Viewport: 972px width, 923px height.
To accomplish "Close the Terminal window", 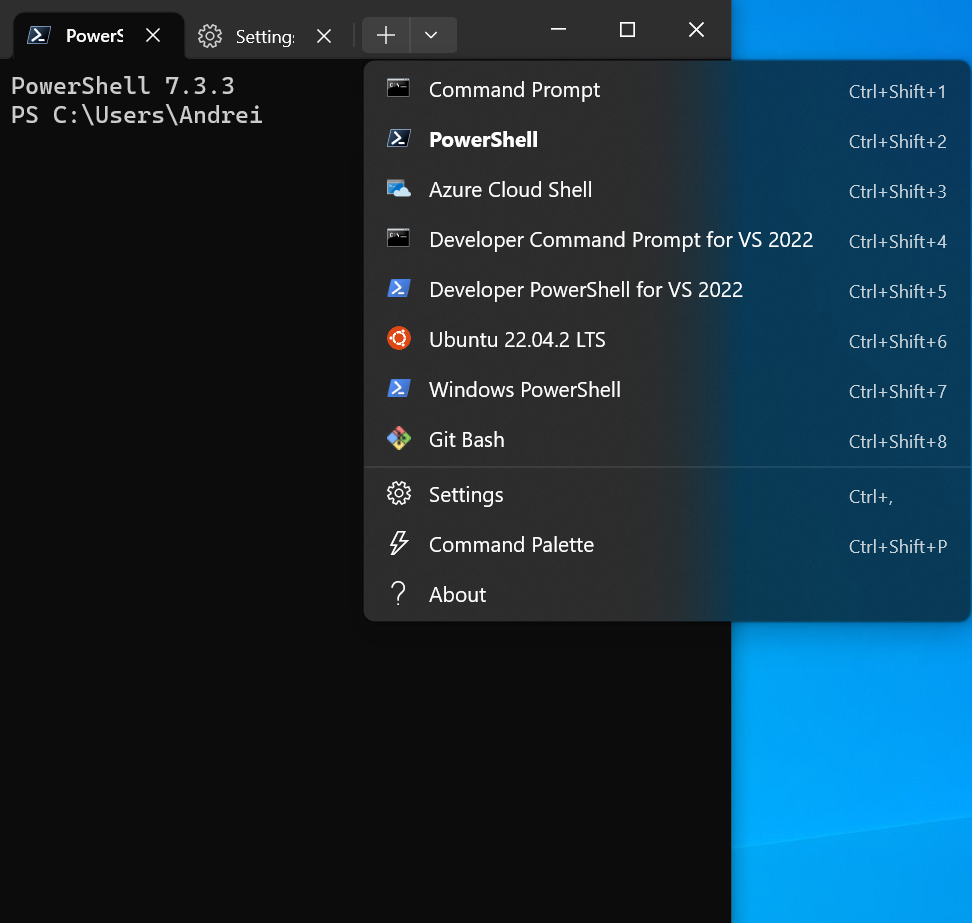I will click(x=696, y=29).
